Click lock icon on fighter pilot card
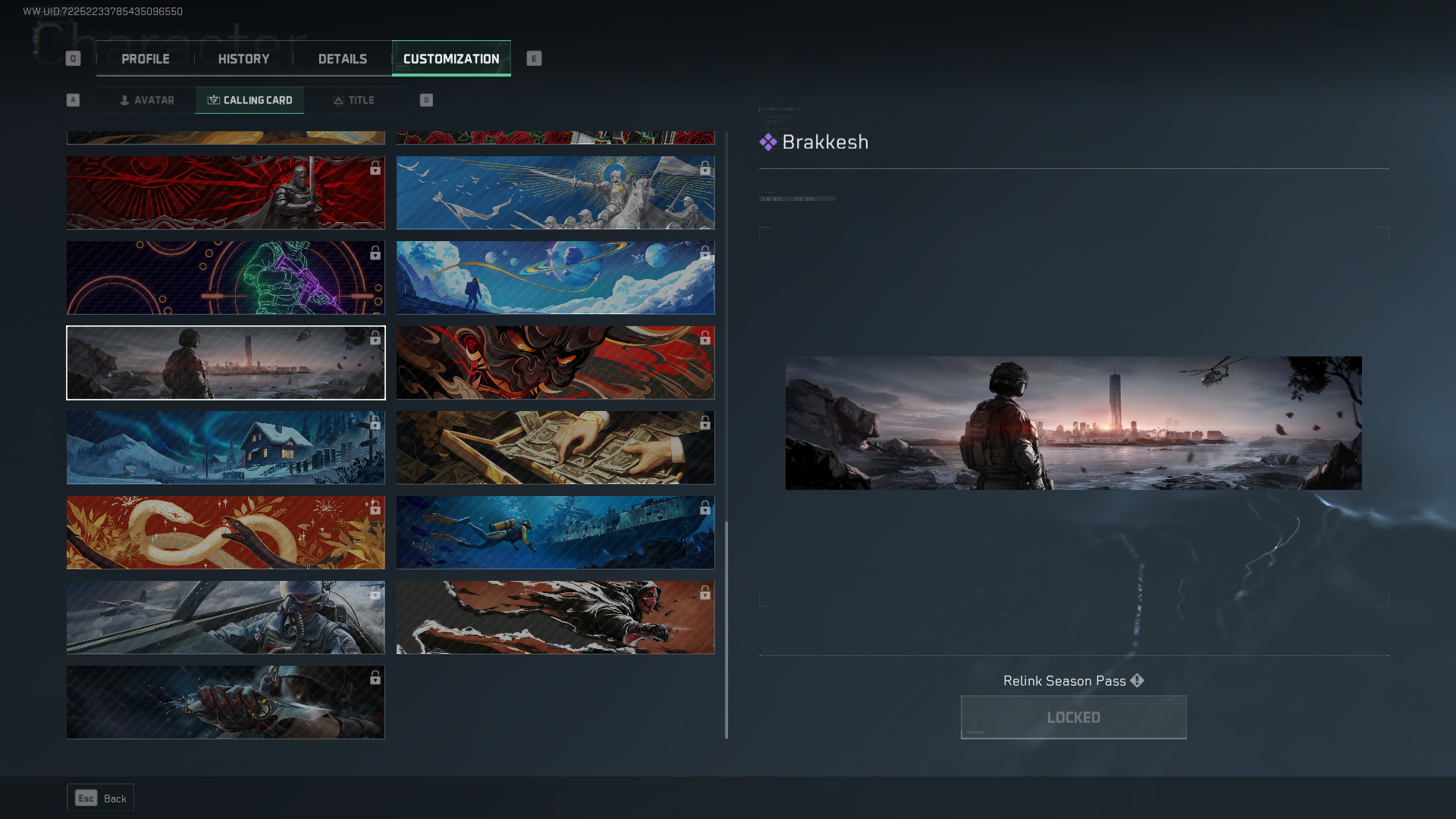The height and width of the screenshot is (819, 1456). coord(375,593)
